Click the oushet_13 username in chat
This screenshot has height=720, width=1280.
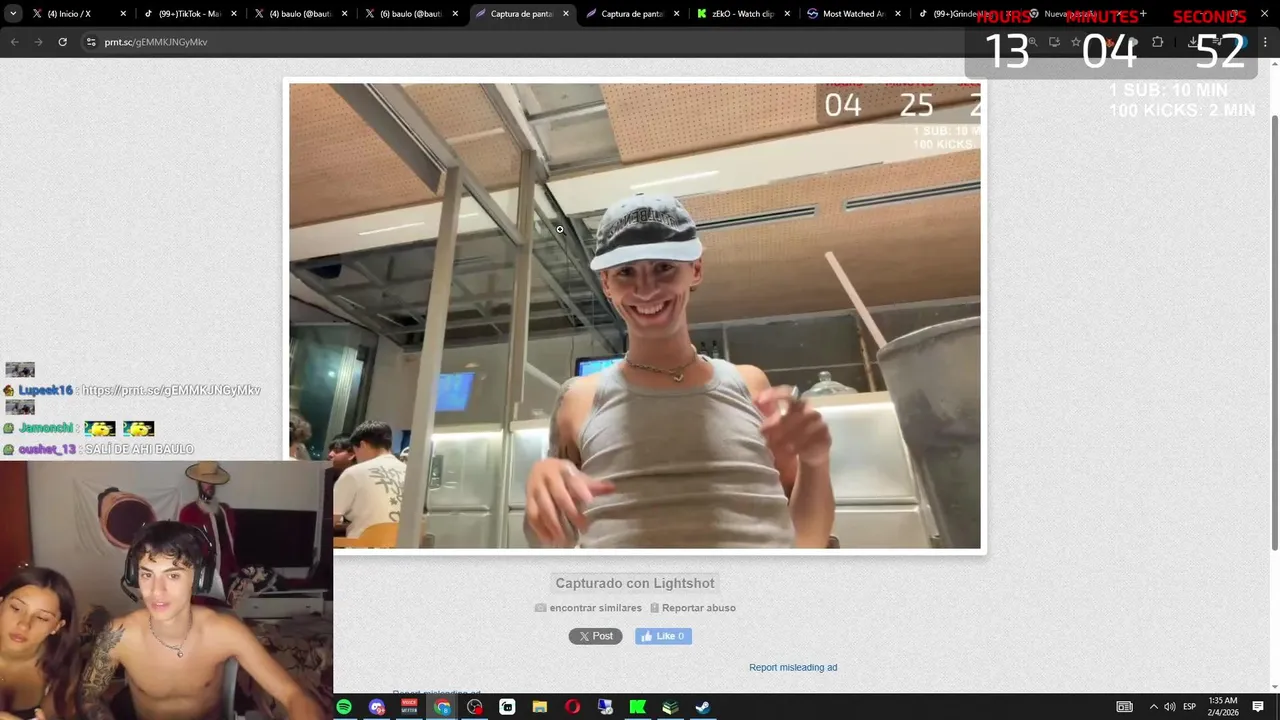[47, 450]
